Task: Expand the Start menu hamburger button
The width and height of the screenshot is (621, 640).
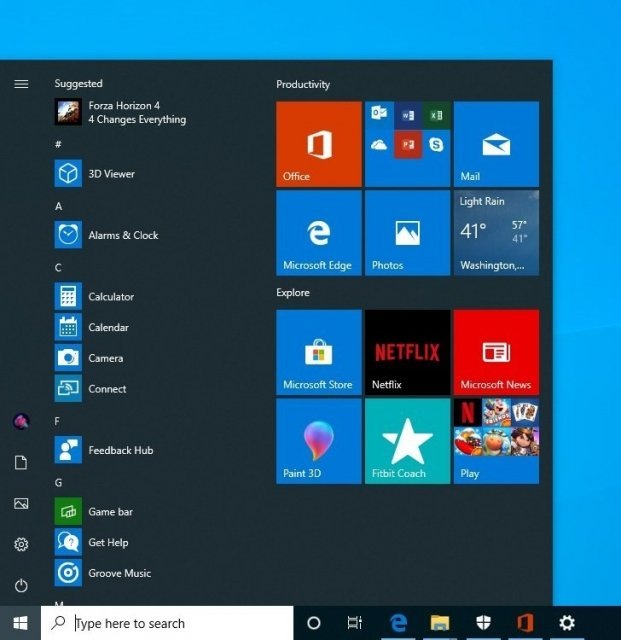Action: 21,84
